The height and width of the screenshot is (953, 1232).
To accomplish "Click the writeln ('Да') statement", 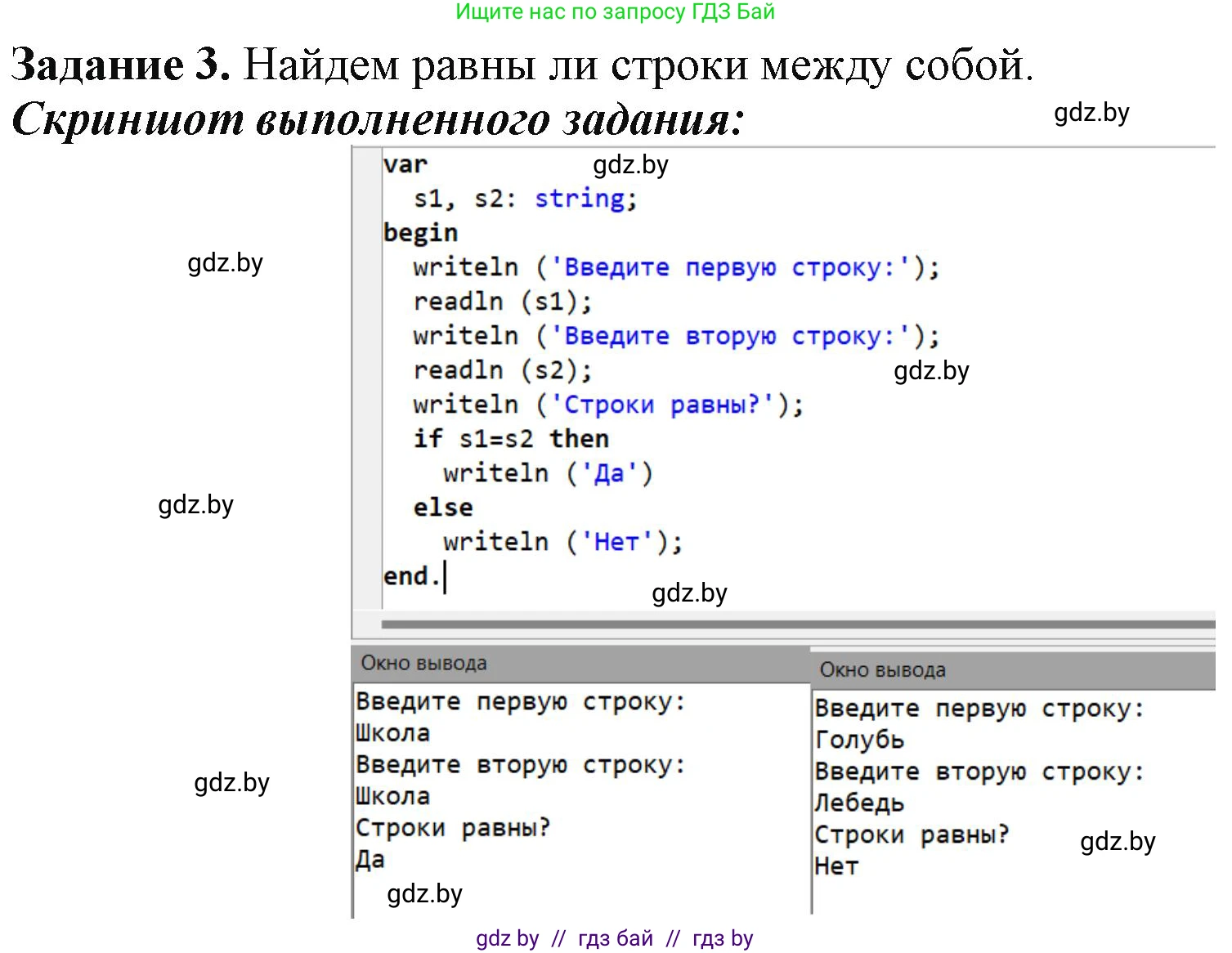I will (x=545, y=472).
